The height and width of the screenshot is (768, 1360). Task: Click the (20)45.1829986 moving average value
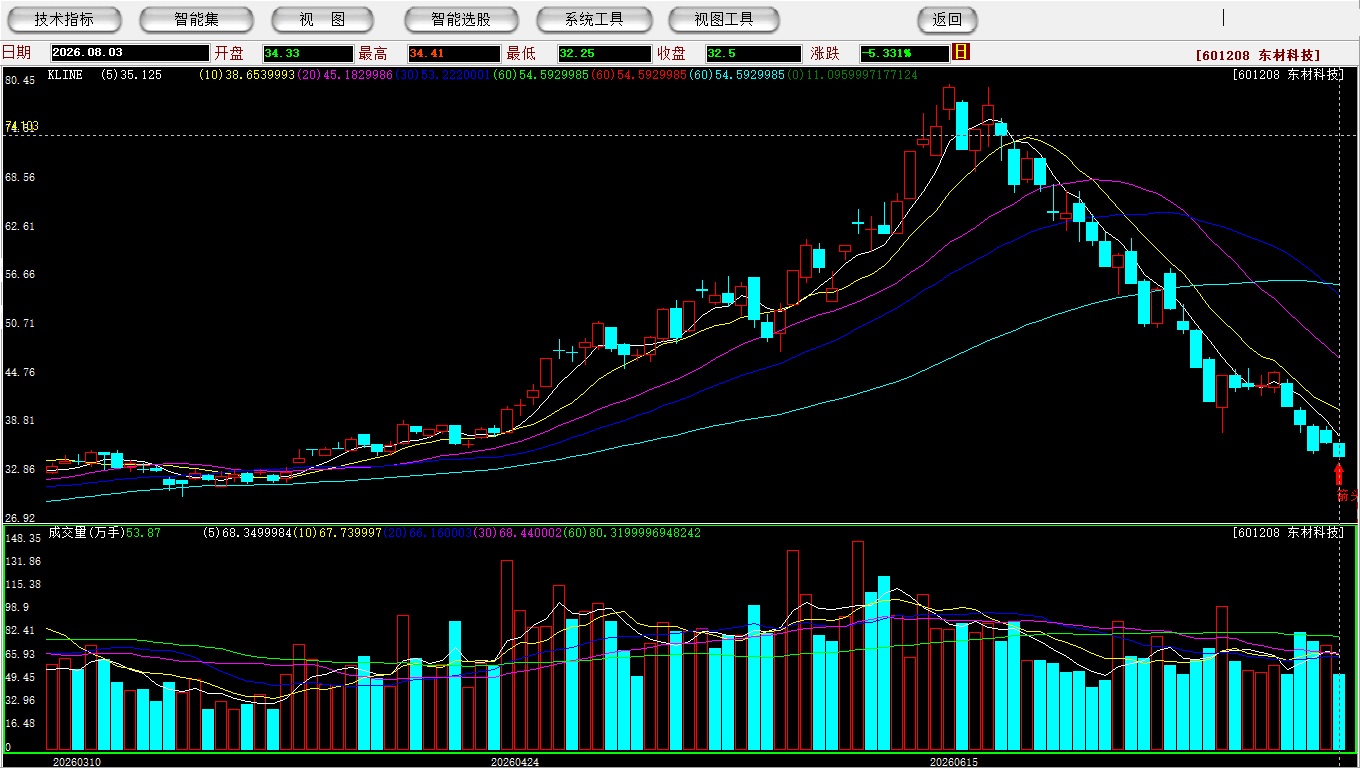coord(345,75)
